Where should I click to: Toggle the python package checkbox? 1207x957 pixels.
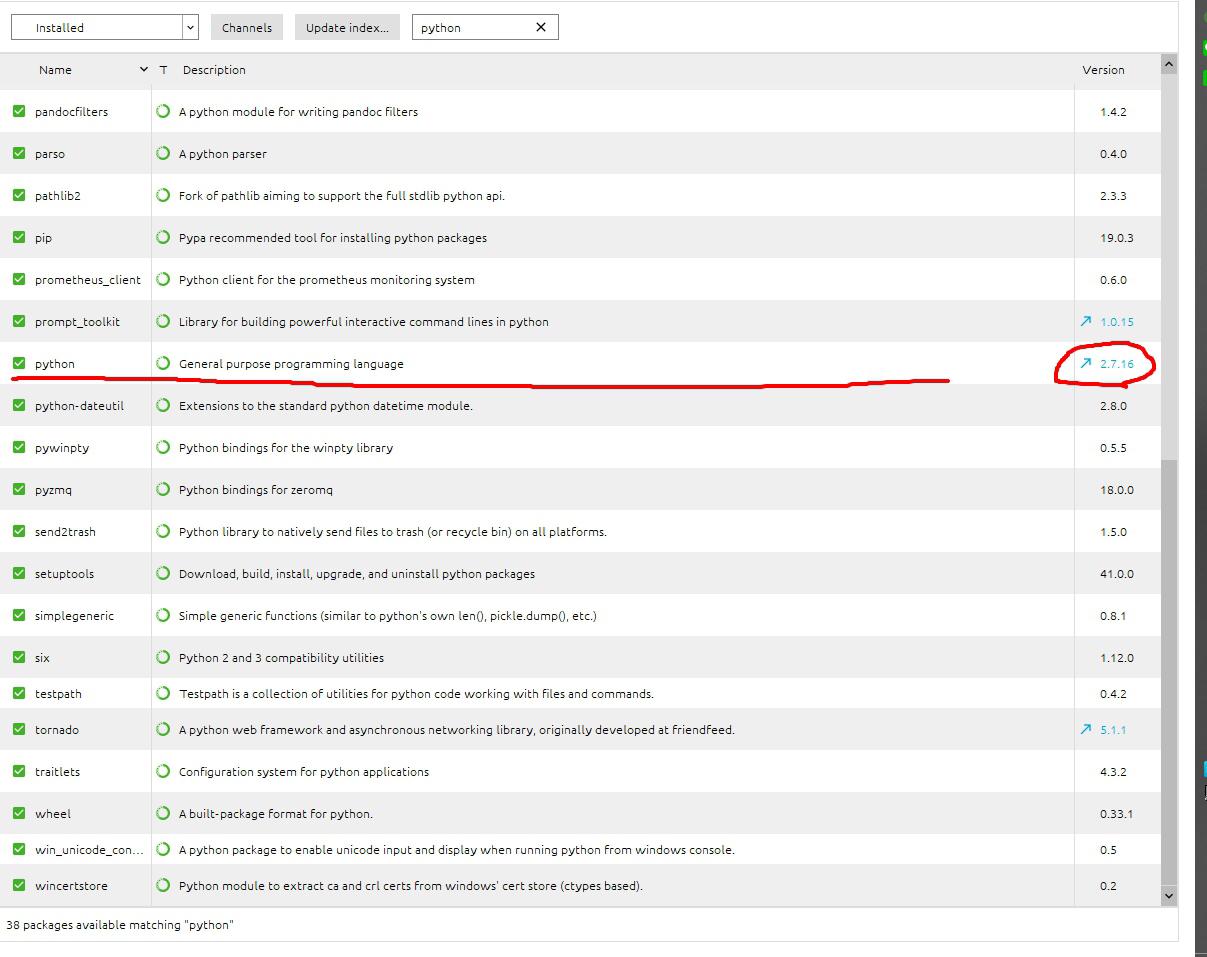pyautogui.click(x=19, y=363)
